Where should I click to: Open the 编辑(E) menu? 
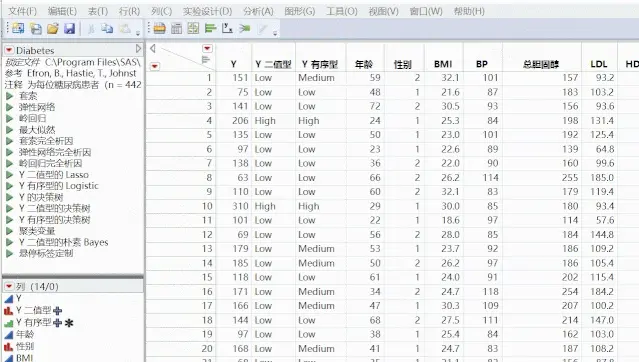(62, 11)
